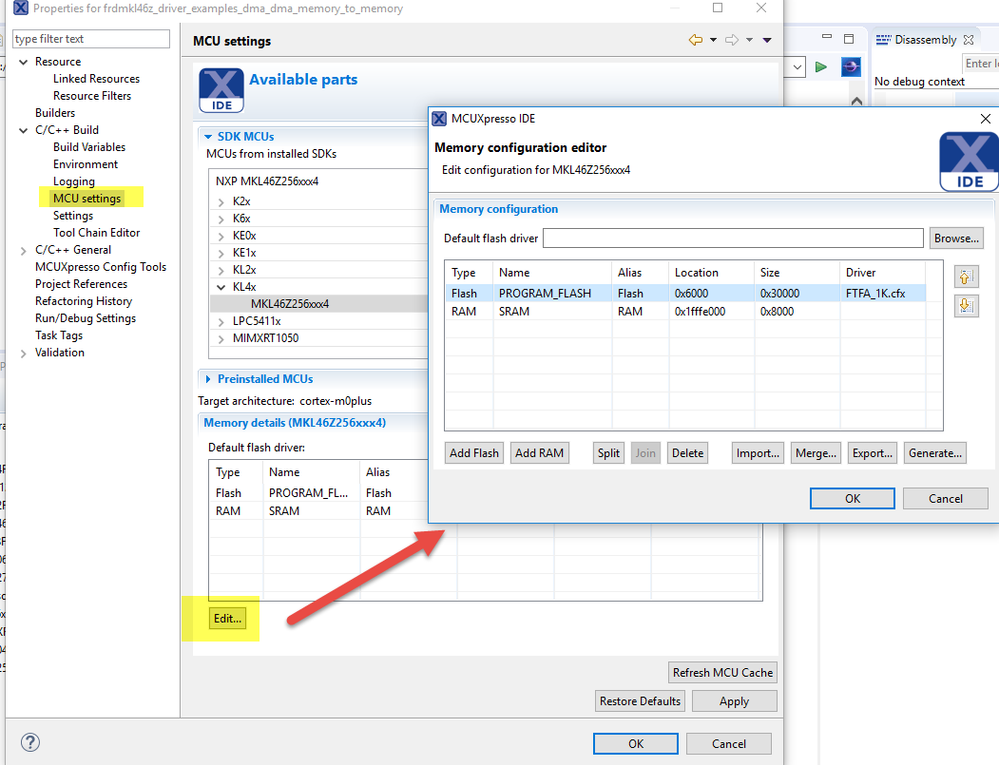The image size is (999, 765).
Task: Click the back navigation arrow in MCU settings
Action: click(x=695, y=40)
